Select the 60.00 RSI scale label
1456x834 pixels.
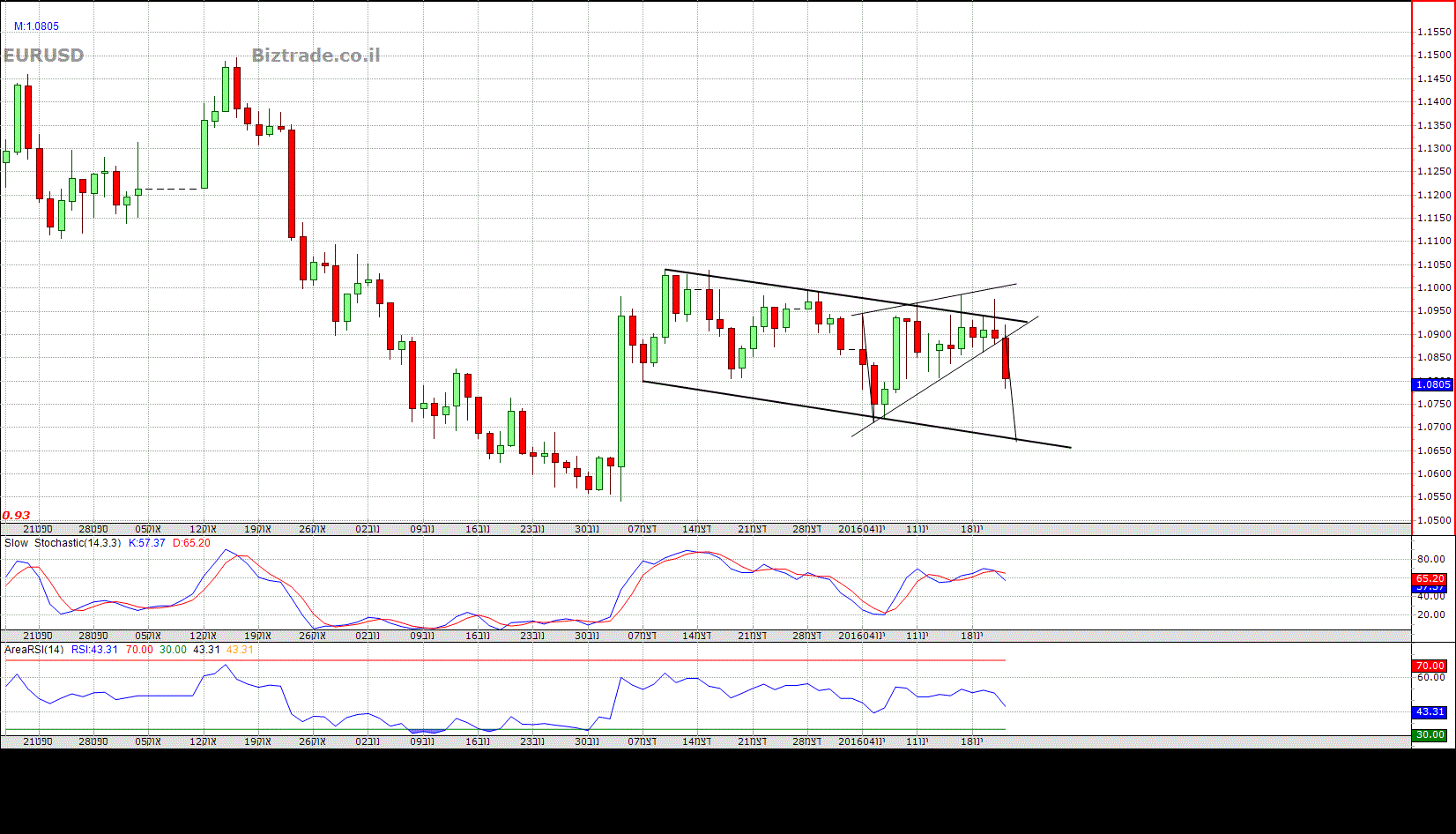(x=1431, y=677)
